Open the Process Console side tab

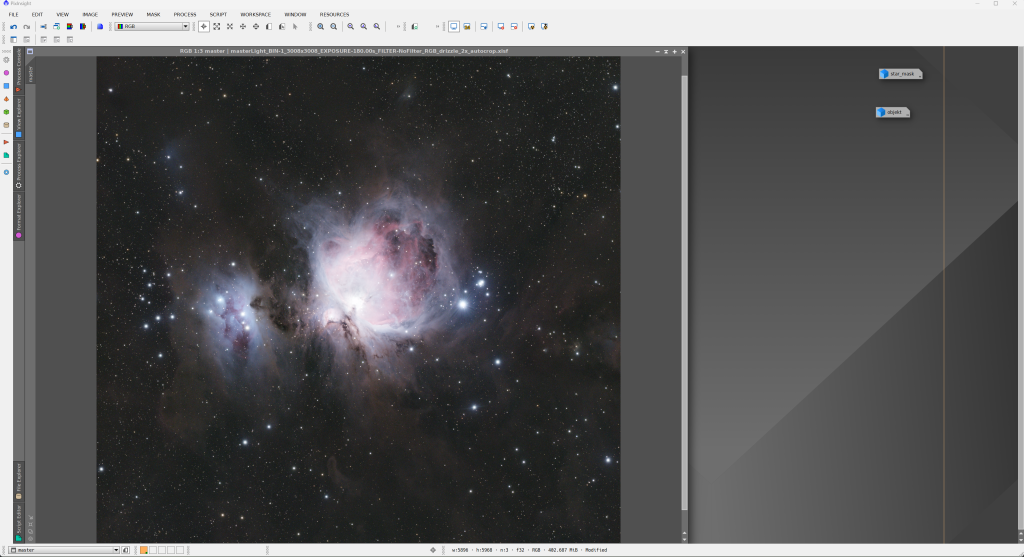[x=18, y=68]
